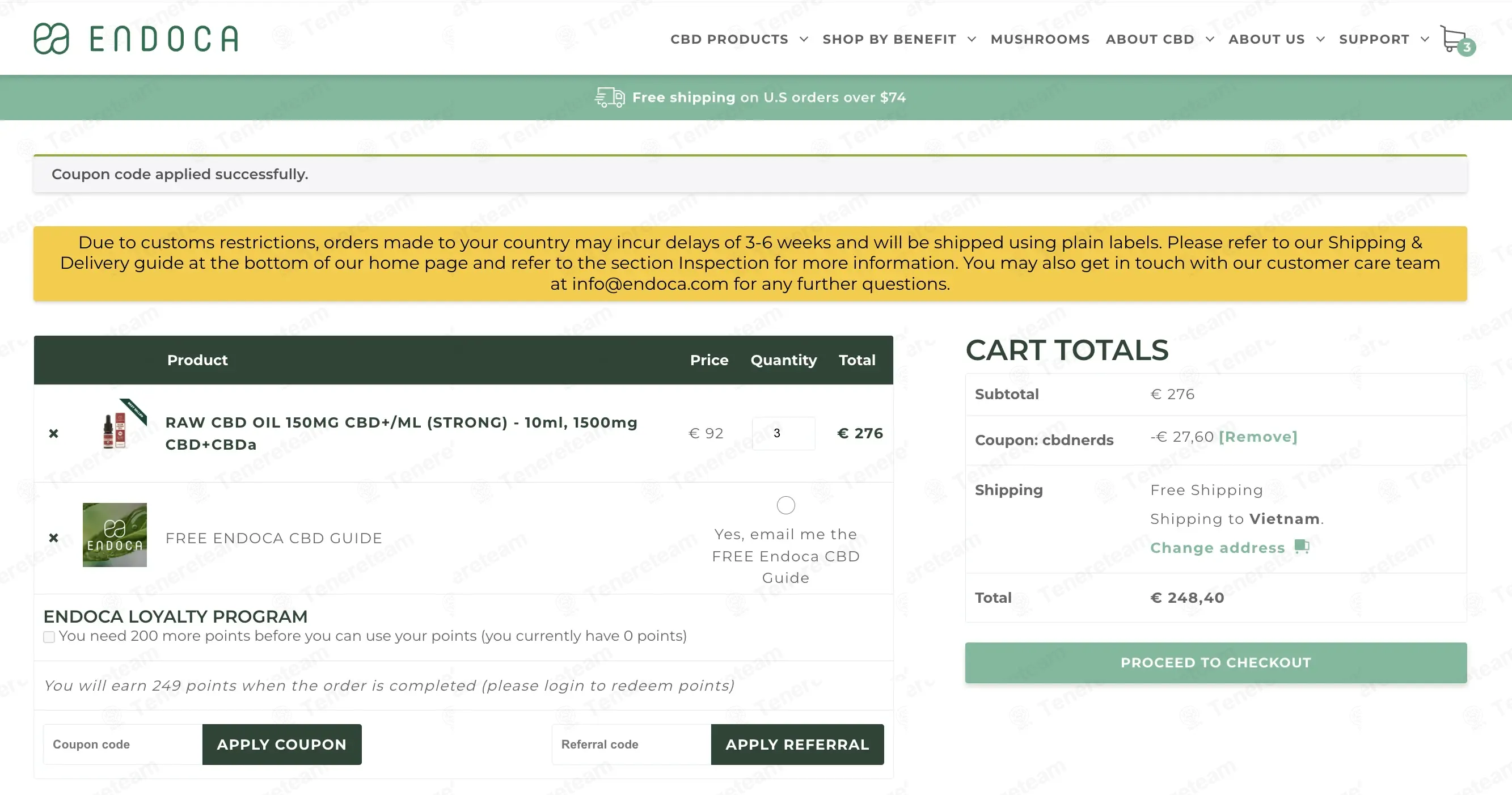This screenshot has width=1512, height=795.
Task: Select the email me the free guide radio
Action: [x=785, y=505]
